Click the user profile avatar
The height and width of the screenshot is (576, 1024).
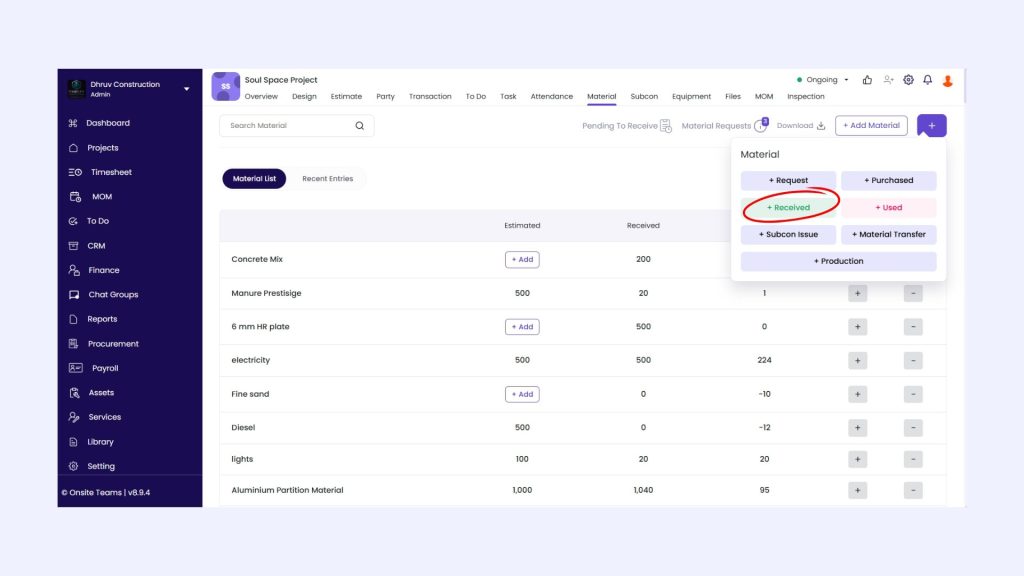click(x=948, y=80)
